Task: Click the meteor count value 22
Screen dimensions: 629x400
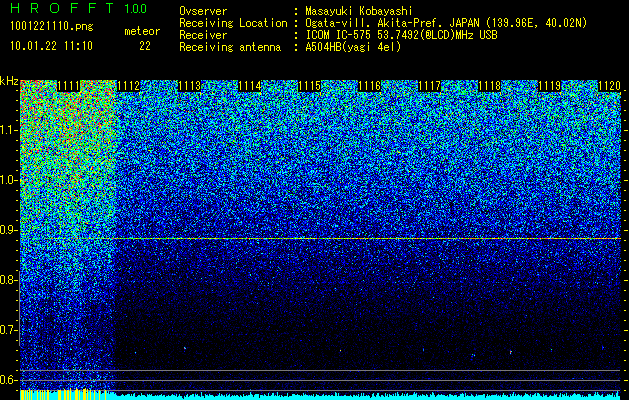Action: (x=145, y=46)
